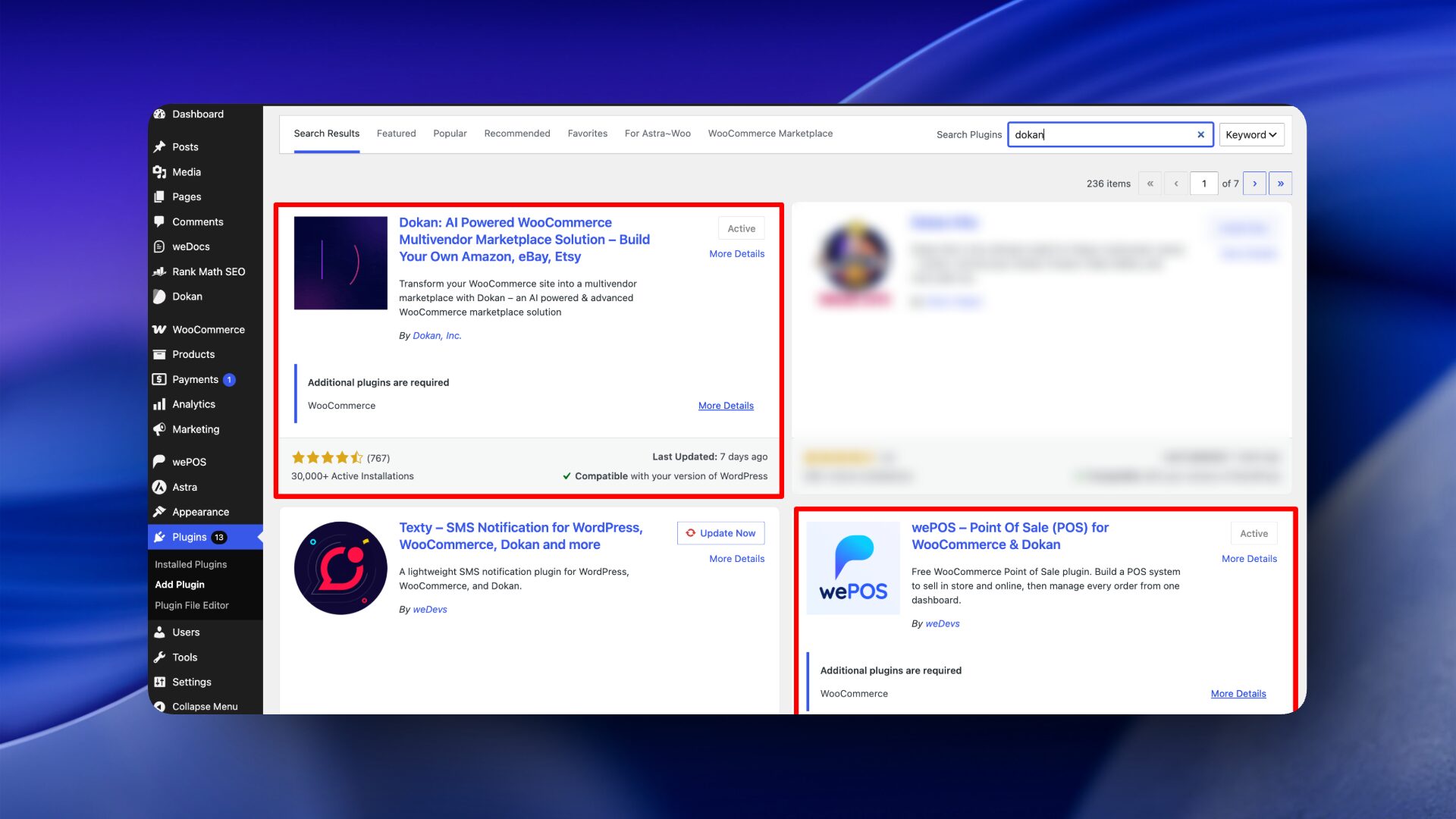The image size is (1456, 819).
Task: Click the Marketing megaphone icon
Action: [x=159, y=430]
